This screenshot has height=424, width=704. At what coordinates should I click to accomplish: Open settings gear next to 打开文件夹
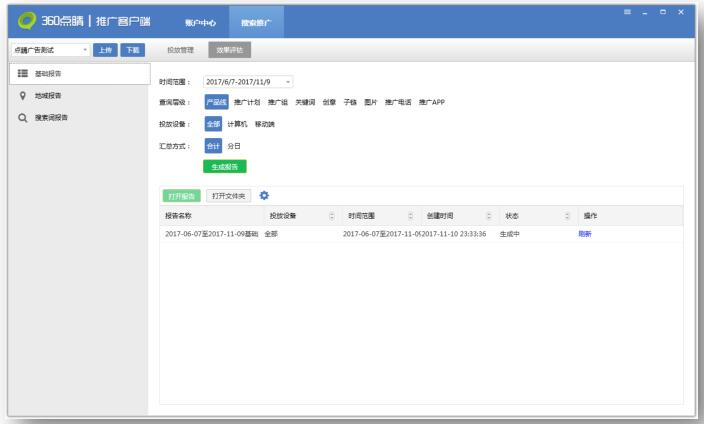[x=265, y=195]
